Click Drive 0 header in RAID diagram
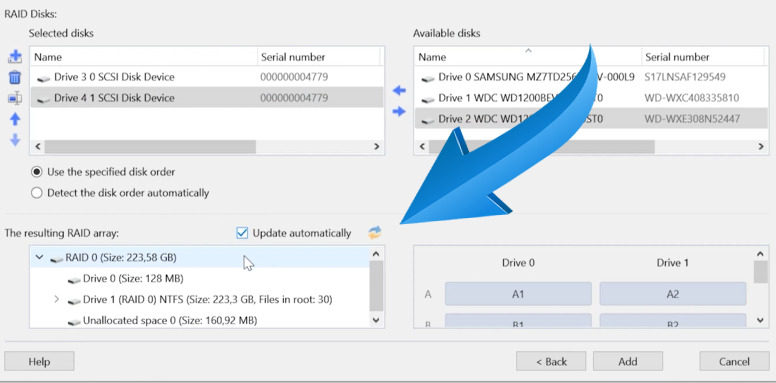776x383 pixels. click(518, 263)
